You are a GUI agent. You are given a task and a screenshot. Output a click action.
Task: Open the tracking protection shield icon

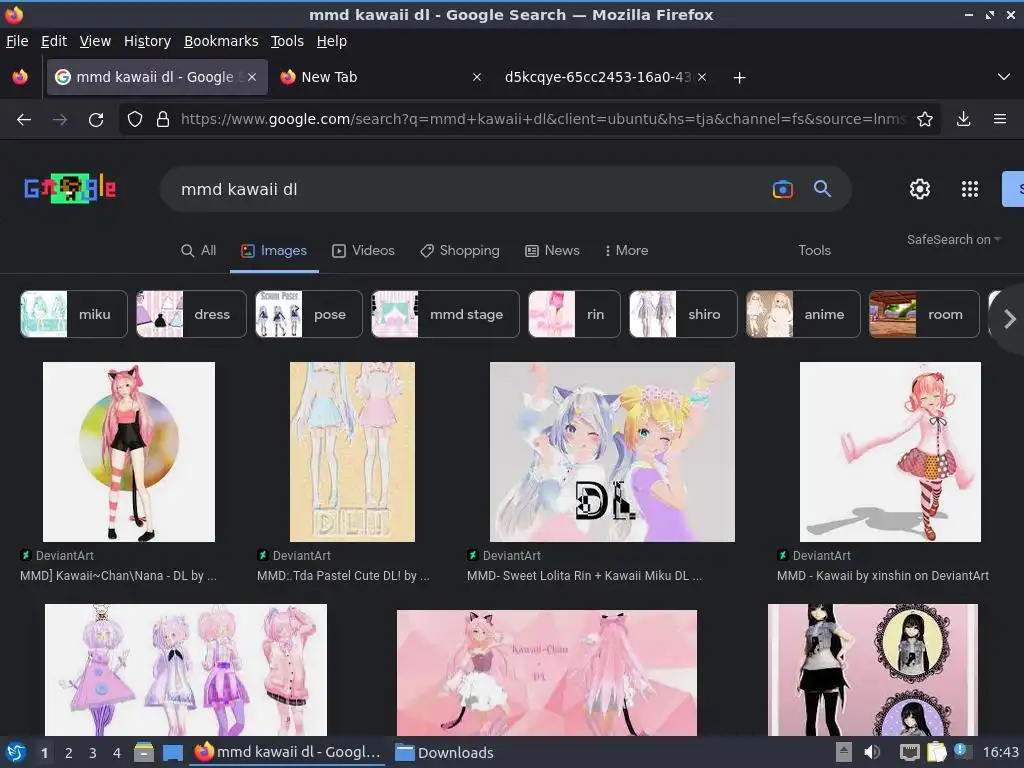135,119
